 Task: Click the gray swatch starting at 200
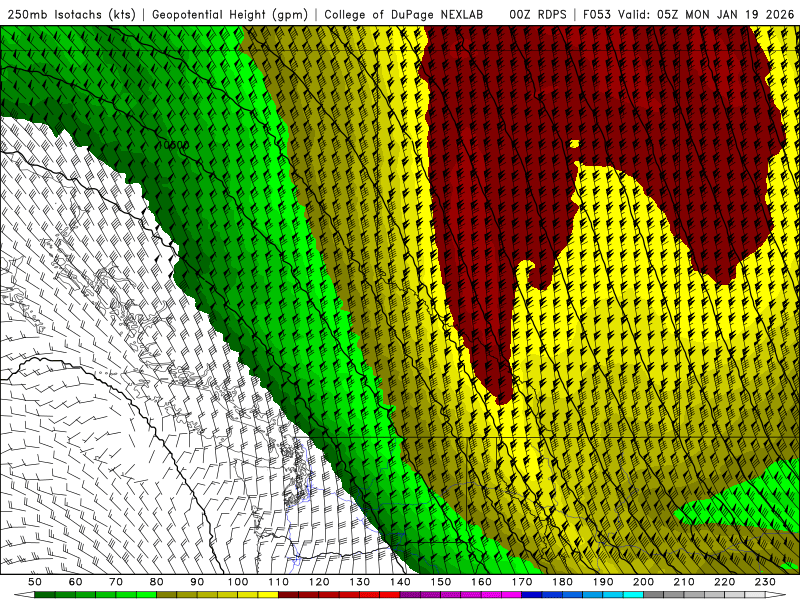[654, 595]
